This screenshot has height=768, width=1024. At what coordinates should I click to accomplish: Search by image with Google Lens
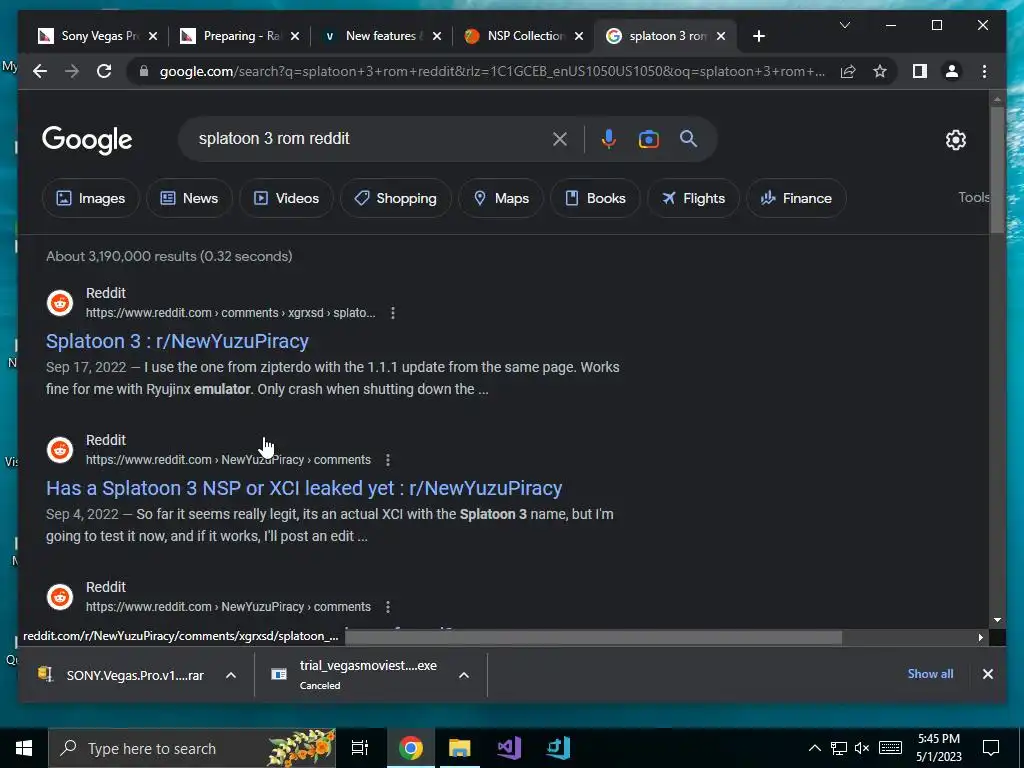point(648,138)
